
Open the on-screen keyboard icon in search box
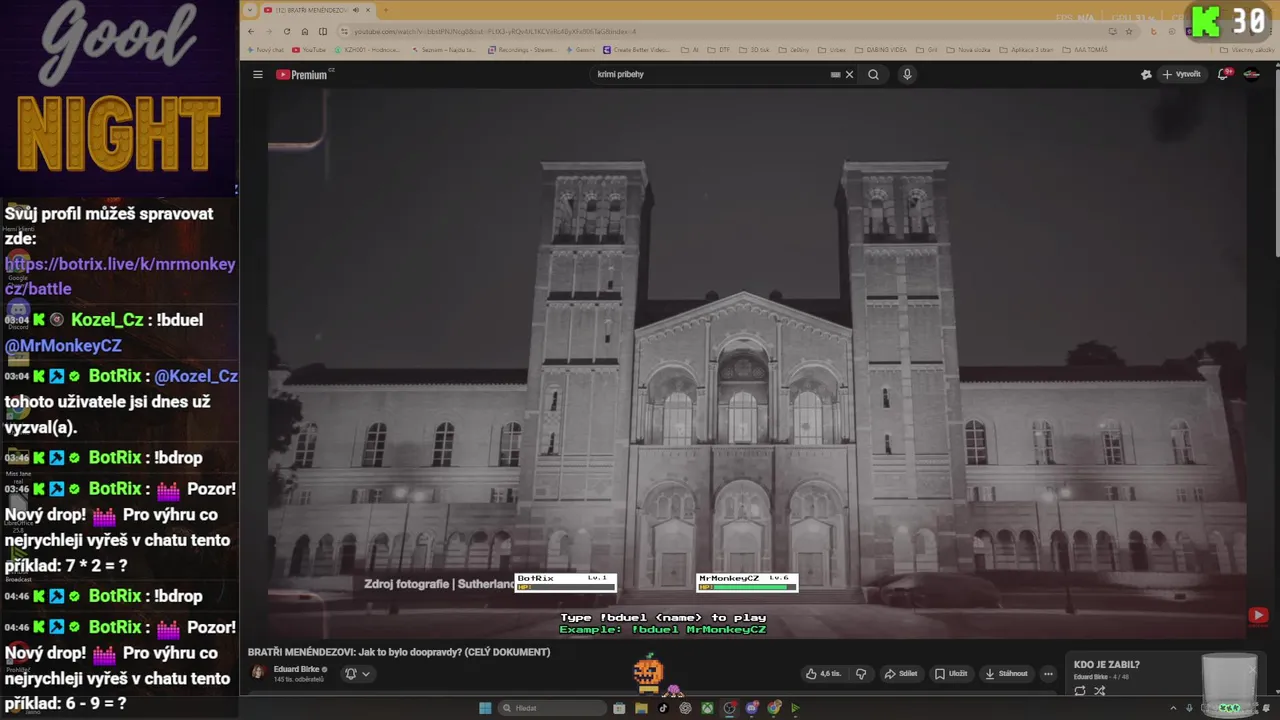[835, 74]
